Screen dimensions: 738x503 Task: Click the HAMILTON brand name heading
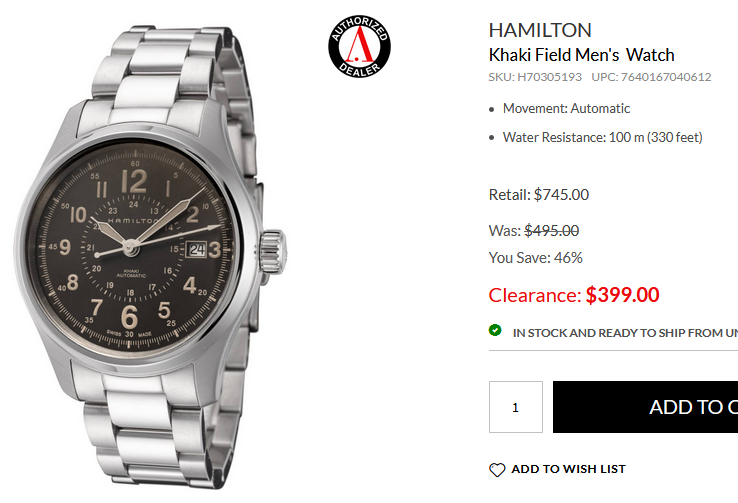click(540, 31)
